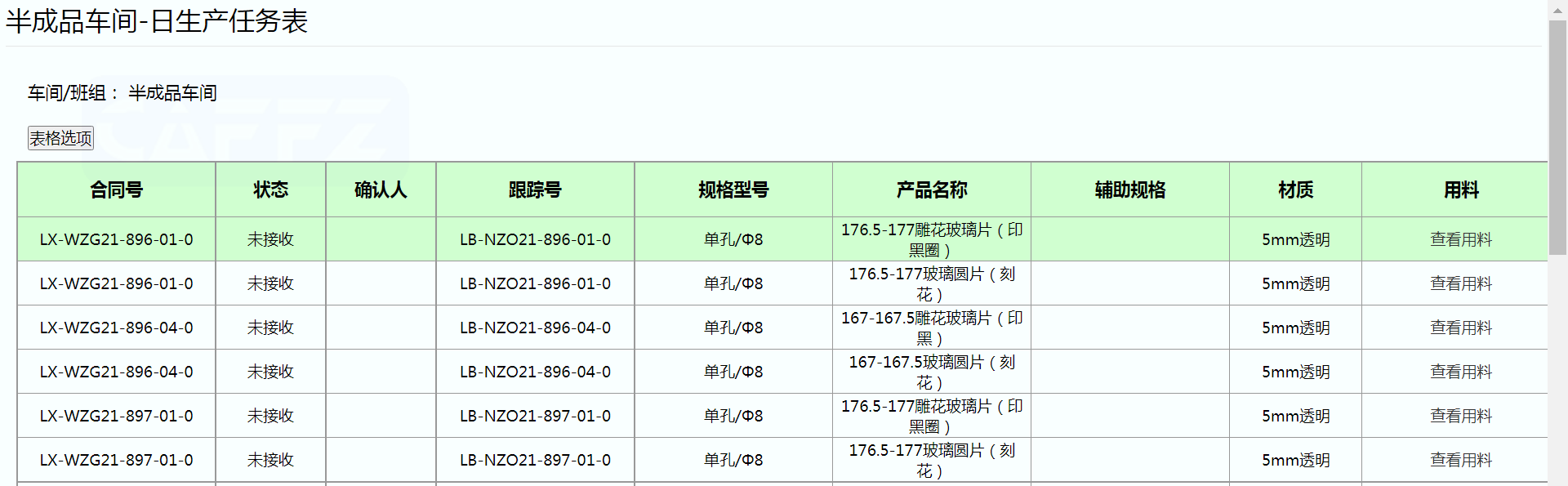Click the 辅助规格 column header

pyautogui.click(x=1129, y=189)
